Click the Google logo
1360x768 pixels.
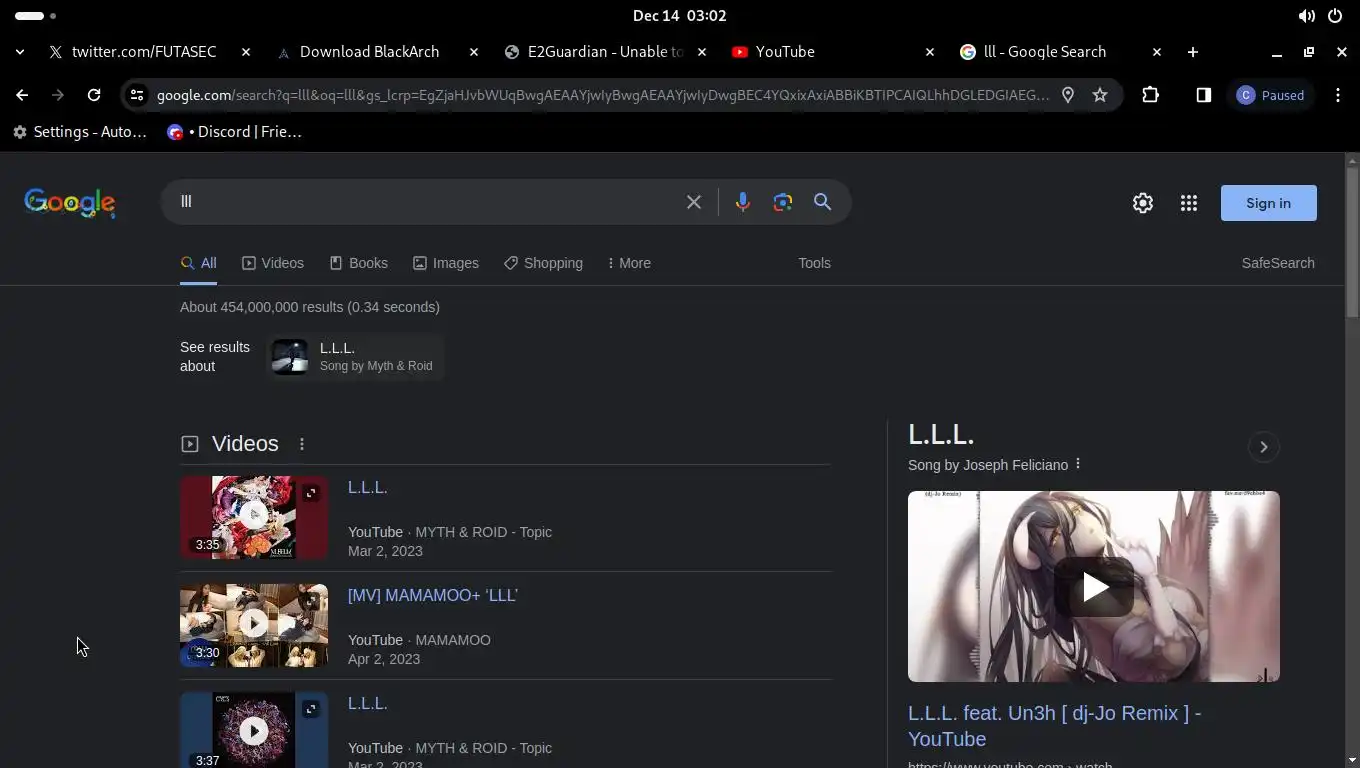point(70,203)
